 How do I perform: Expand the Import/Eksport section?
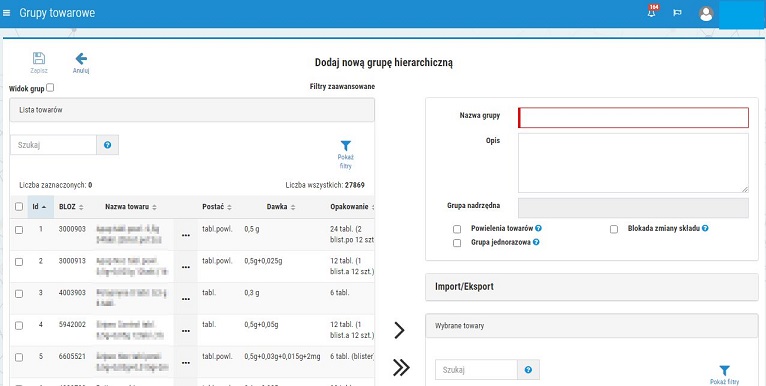(x=592, y=287)
